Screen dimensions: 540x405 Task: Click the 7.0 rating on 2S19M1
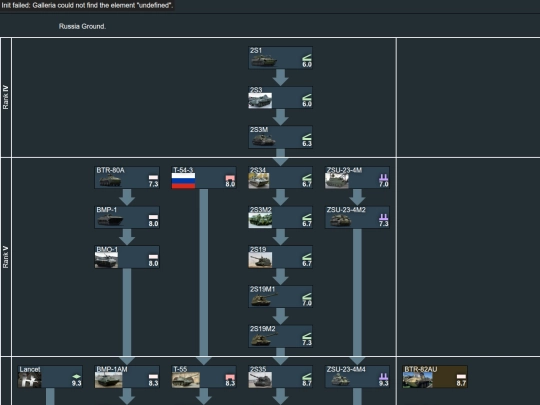point(307,303)
